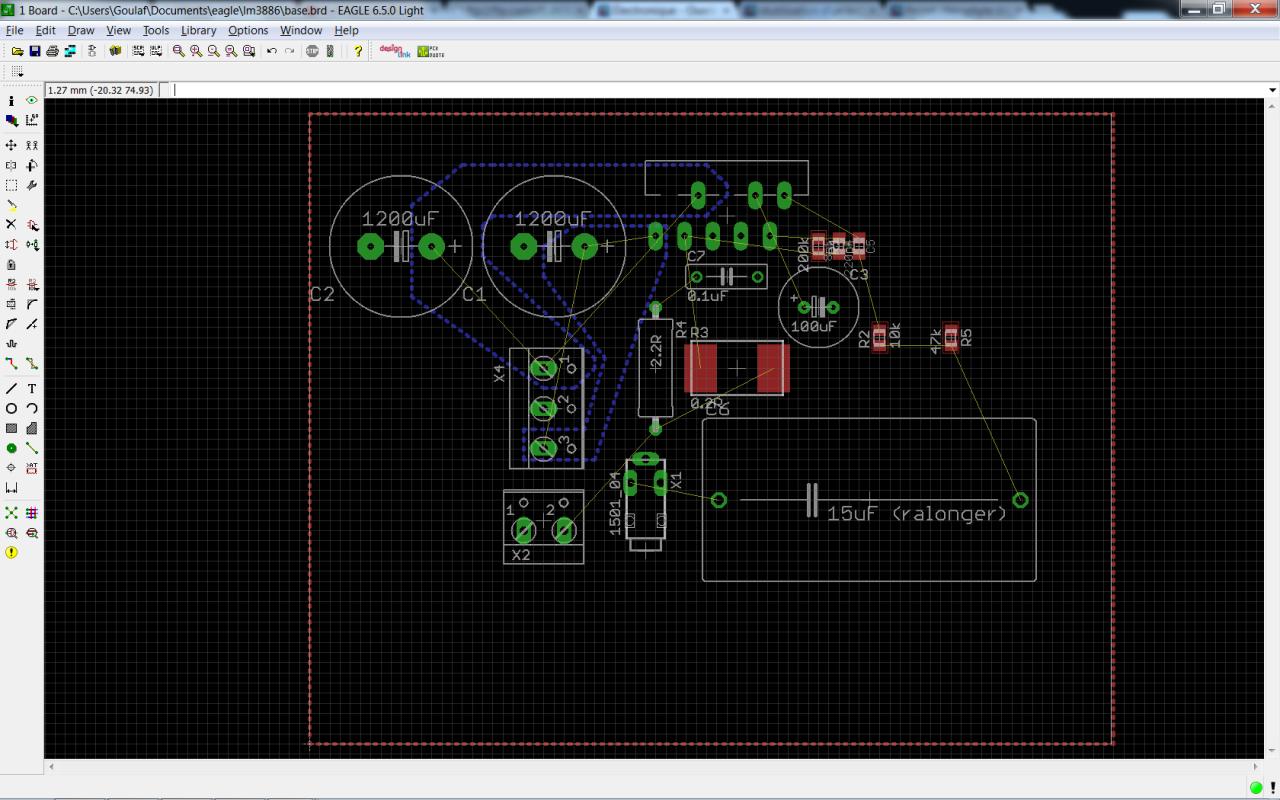The width and height of the screenshot is (1280, 800).
Task: Select the Move tool
Action: (x=11, y=145)
